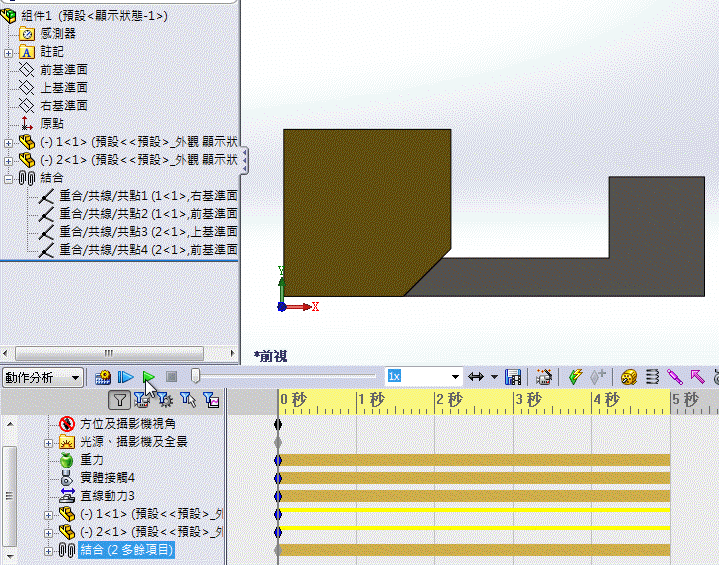Collapse the 結合 mates folder in the feature tree
The height and width of the screenshot is (565, 719).
pyautogui.click(x=8, y=179)
